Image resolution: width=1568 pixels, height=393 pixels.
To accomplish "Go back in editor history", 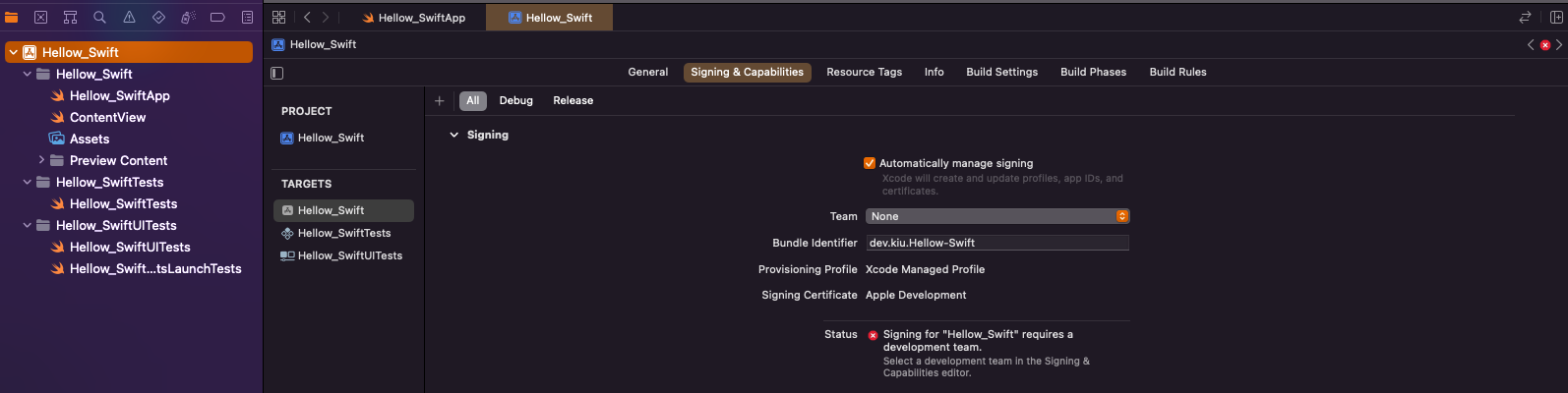I will (307, 17).
